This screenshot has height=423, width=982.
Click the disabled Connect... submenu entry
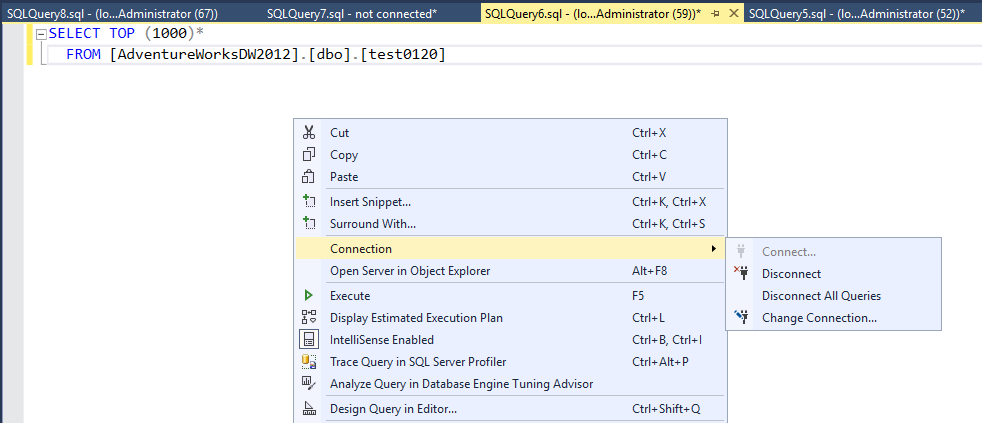[834, 252]
